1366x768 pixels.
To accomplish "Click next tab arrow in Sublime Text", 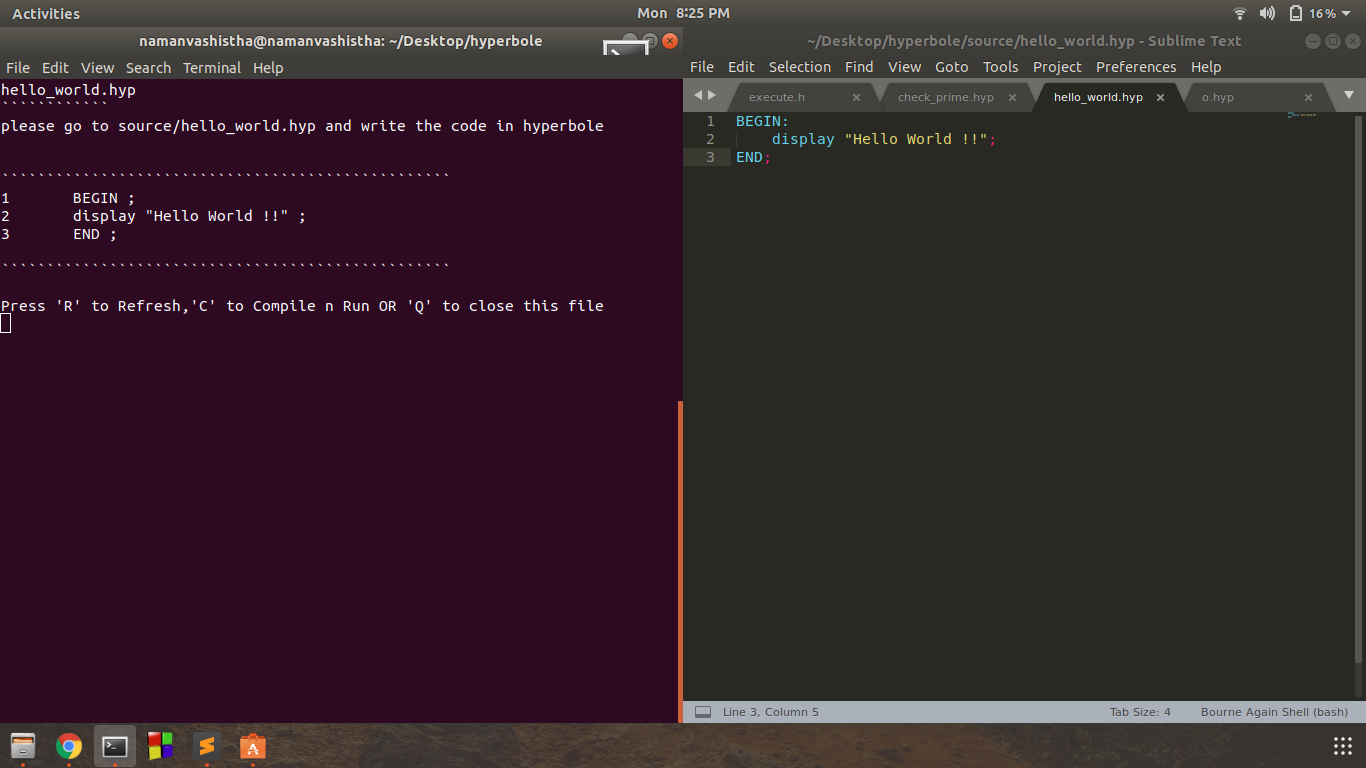I will click(712, 95).
